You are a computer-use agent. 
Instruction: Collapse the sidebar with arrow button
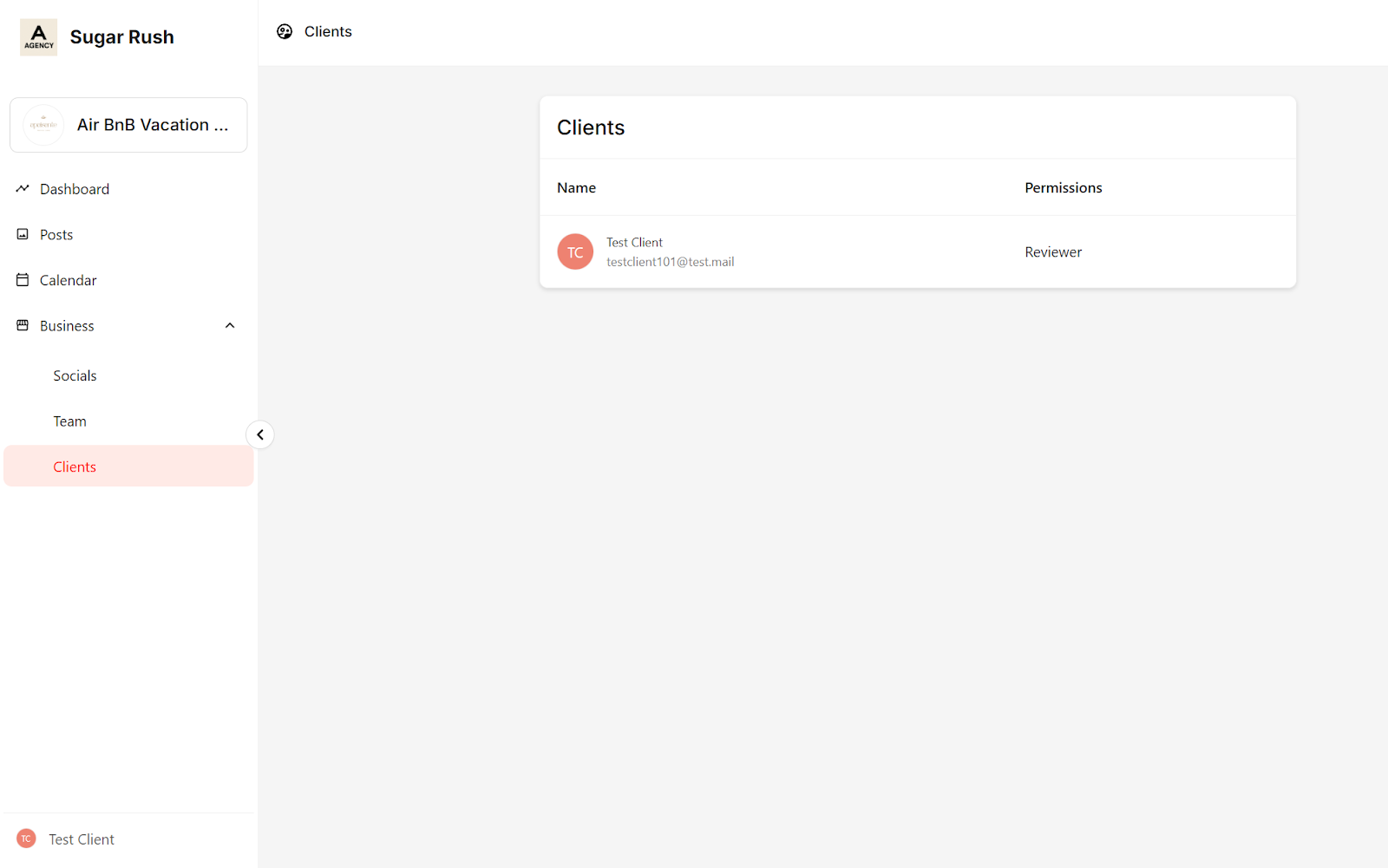point(260,434)
